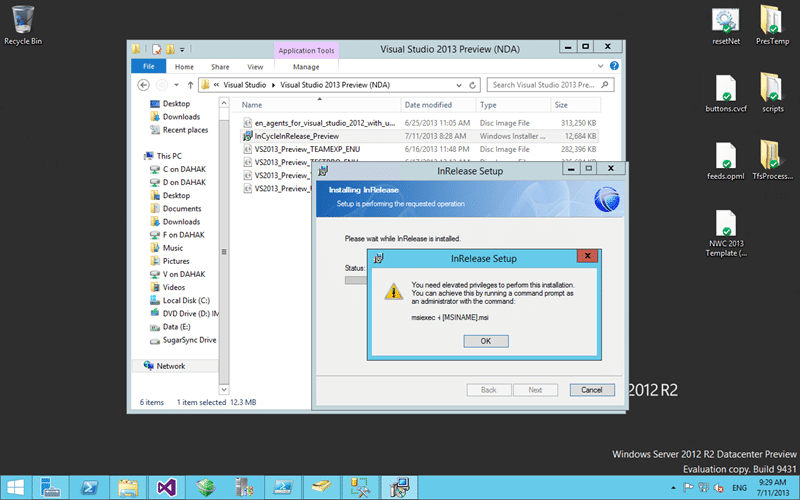The height and width of the screenshot is (500, 800).
Task: Open C on DAHAK network drive
Action: [x=178, y=169]
